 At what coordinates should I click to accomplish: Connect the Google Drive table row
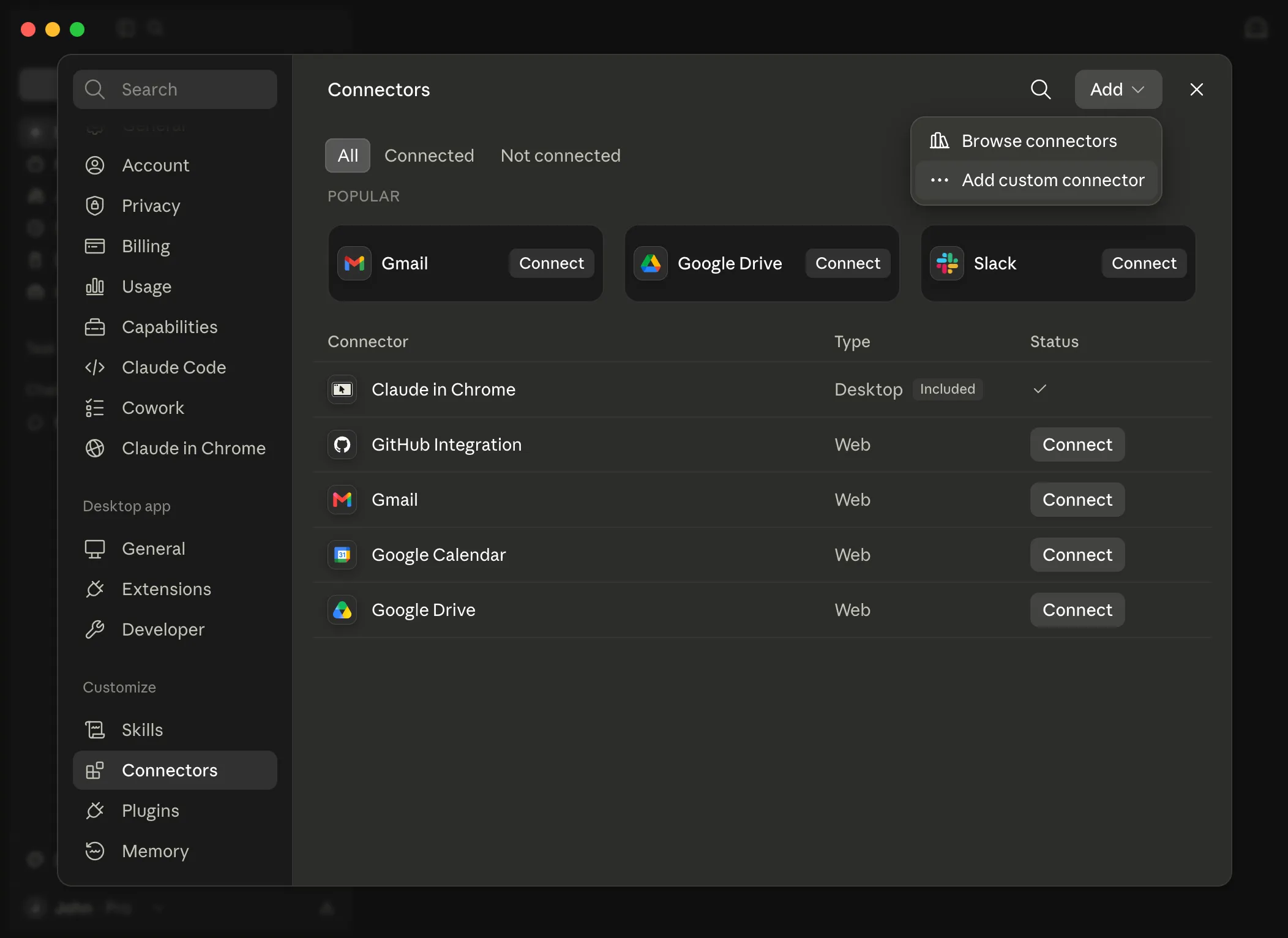[1077, 610]
